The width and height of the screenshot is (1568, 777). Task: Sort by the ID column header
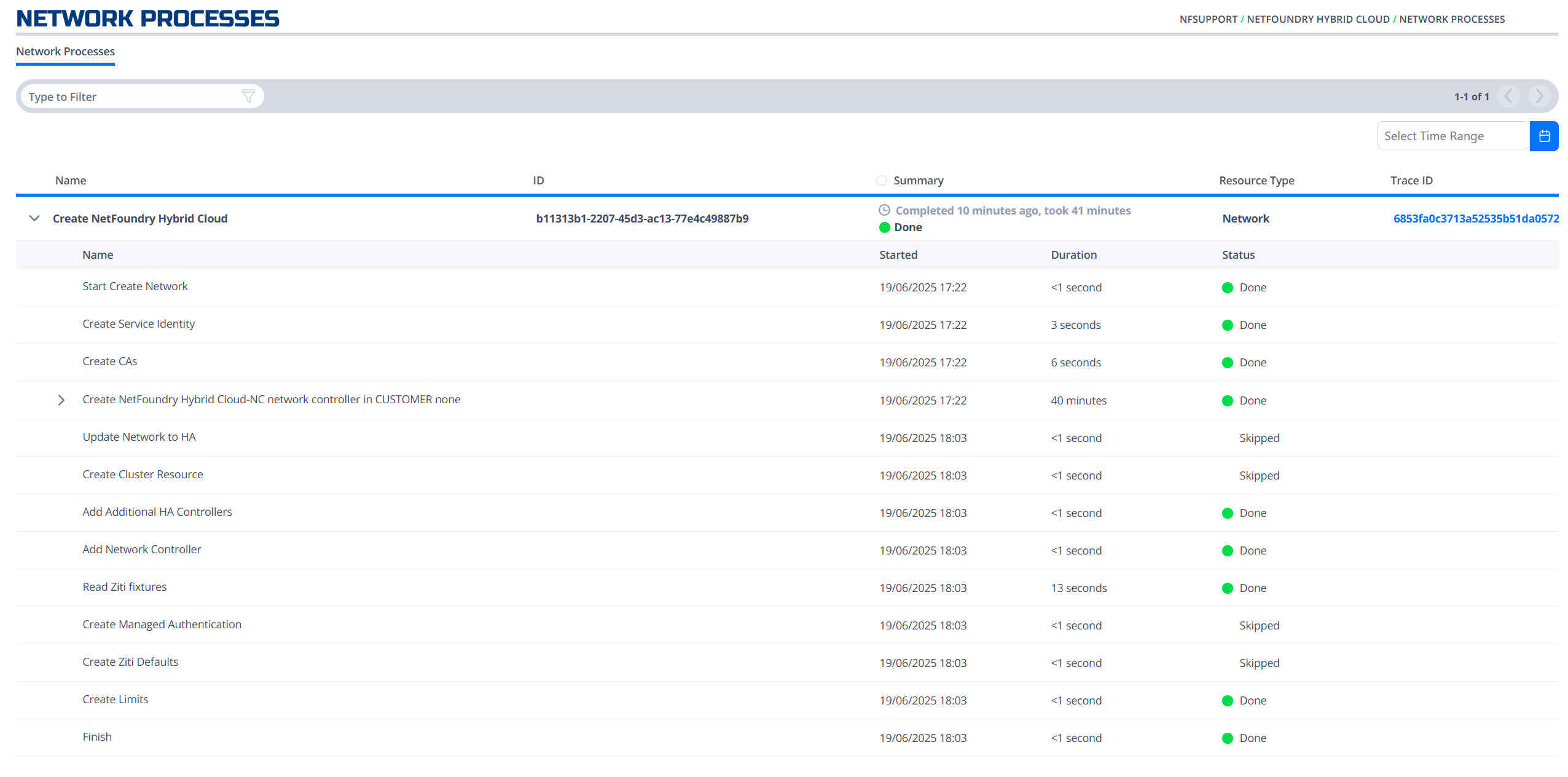point(538,181)
